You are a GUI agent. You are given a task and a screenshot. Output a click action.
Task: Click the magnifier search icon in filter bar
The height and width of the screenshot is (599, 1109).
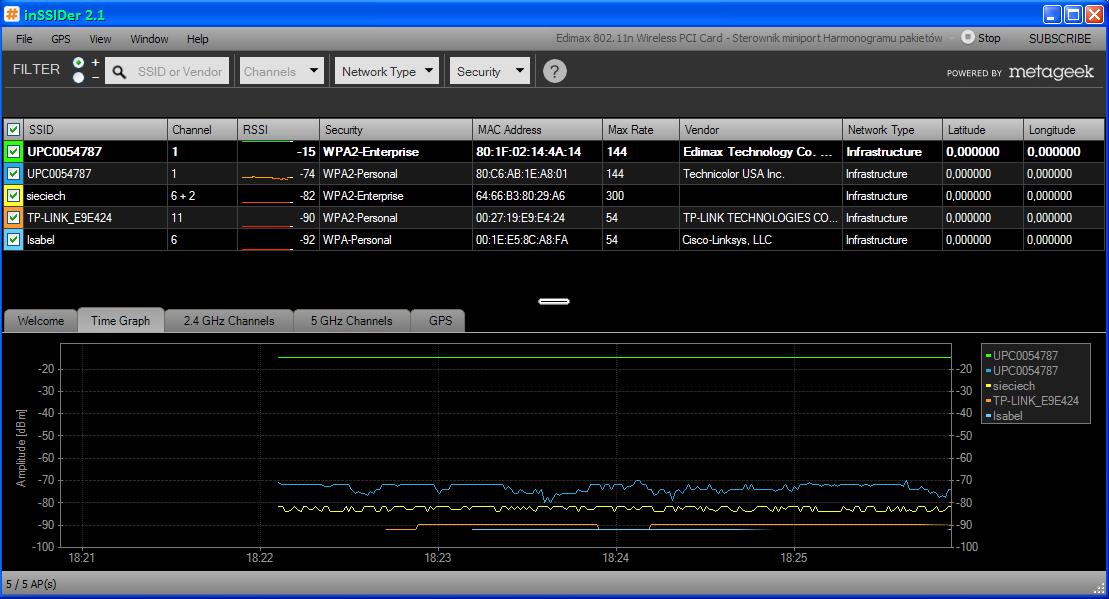pos(120,71)
